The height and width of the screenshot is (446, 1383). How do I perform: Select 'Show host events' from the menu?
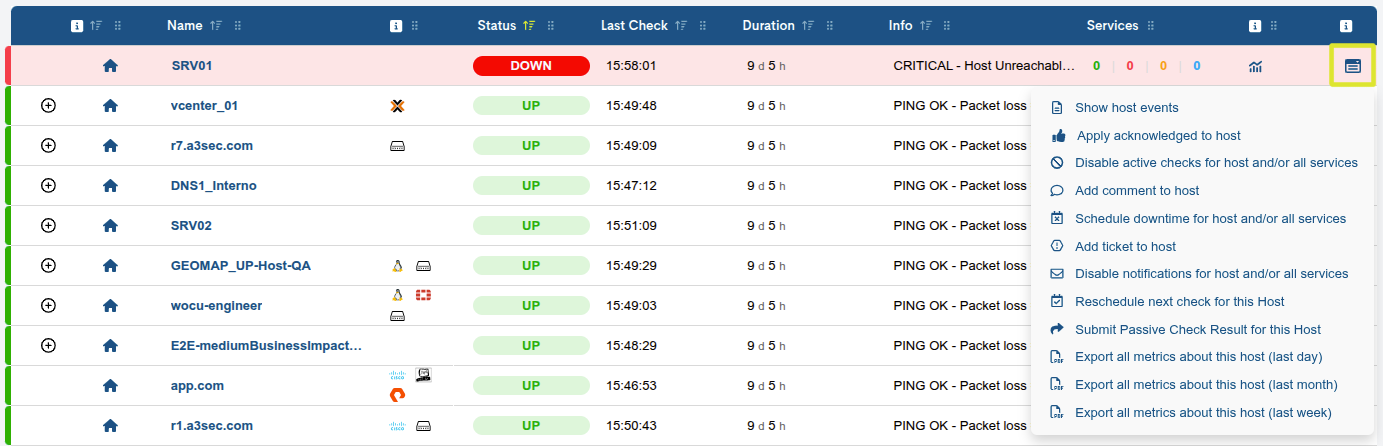point(1126,108)
